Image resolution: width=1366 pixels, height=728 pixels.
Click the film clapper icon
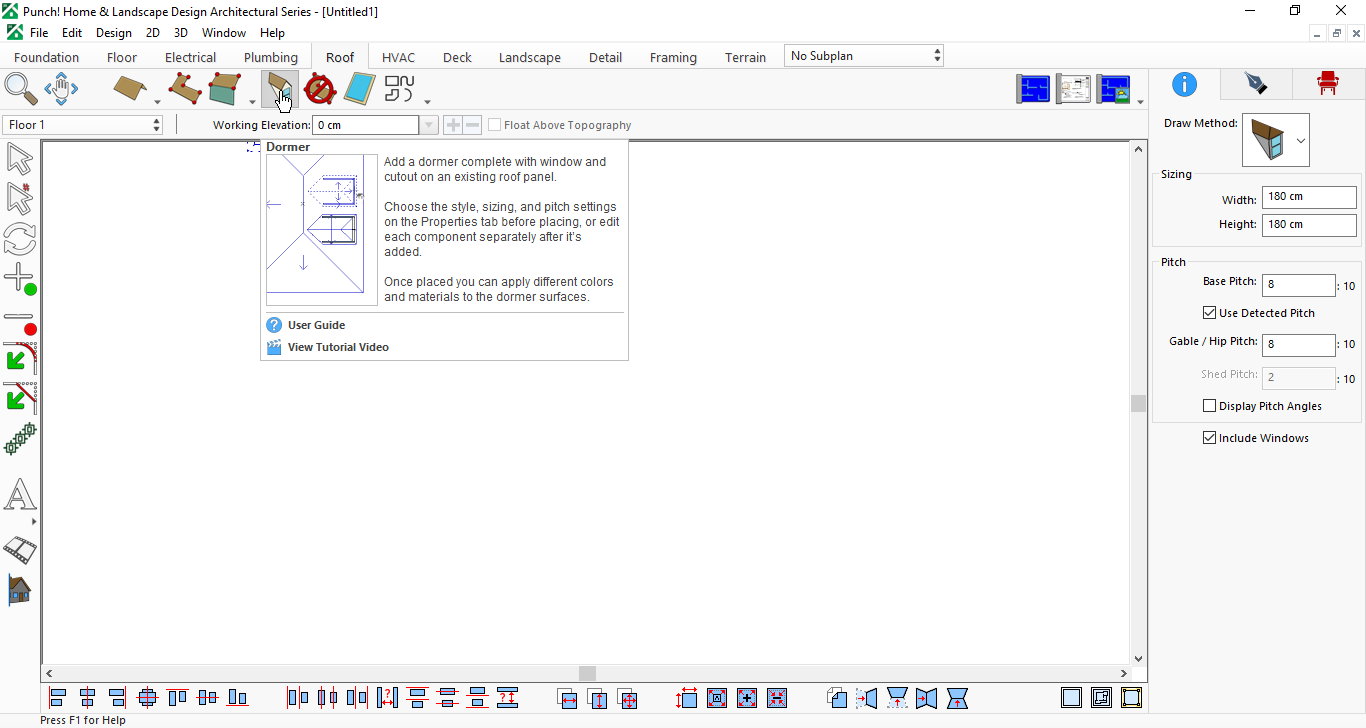20,549
